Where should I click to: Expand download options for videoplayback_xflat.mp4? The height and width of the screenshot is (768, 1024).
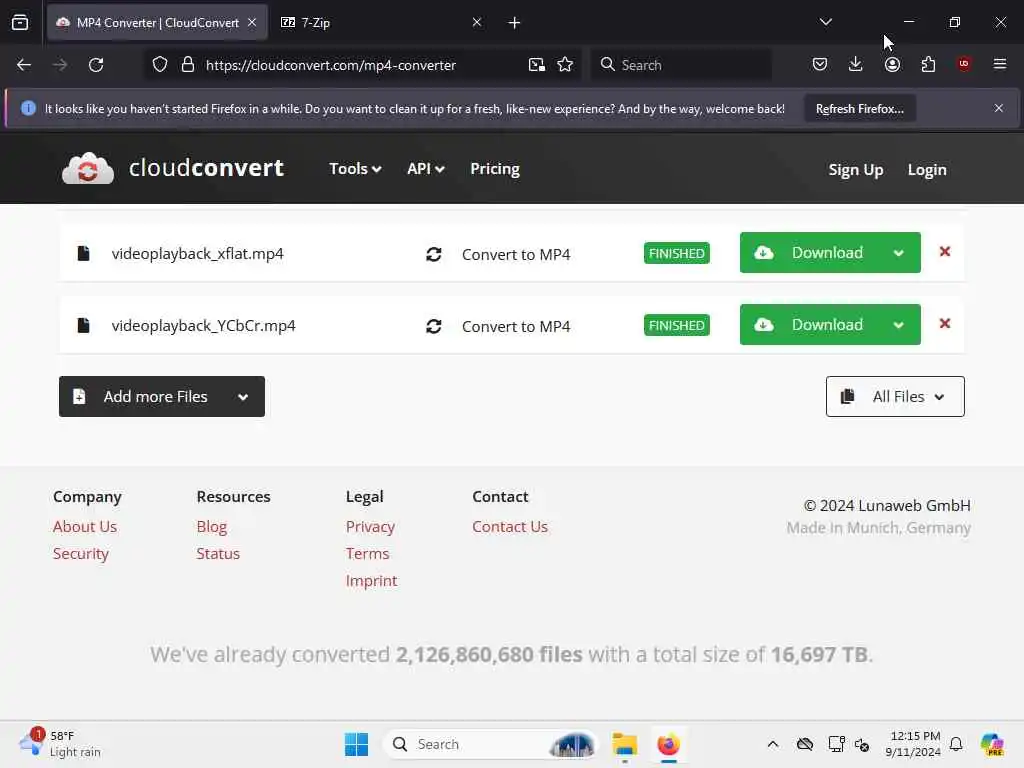(899, 253)
